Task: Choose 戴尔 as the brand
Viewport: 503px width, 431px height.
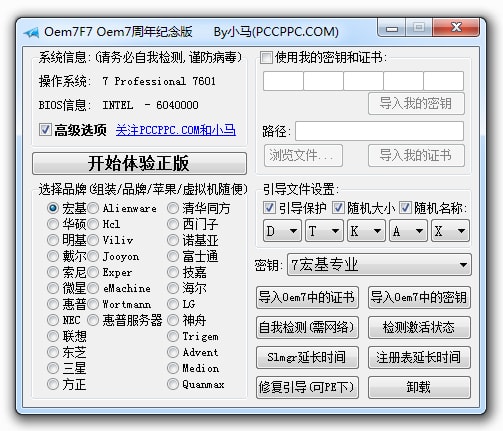Action: [53, 256]
